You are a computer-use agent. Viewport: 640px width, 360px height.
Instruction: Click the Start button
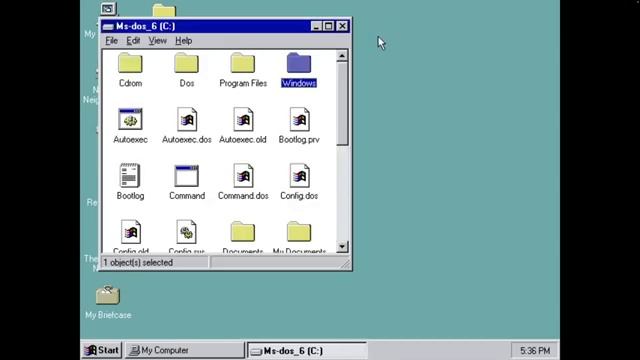point(102,350)
